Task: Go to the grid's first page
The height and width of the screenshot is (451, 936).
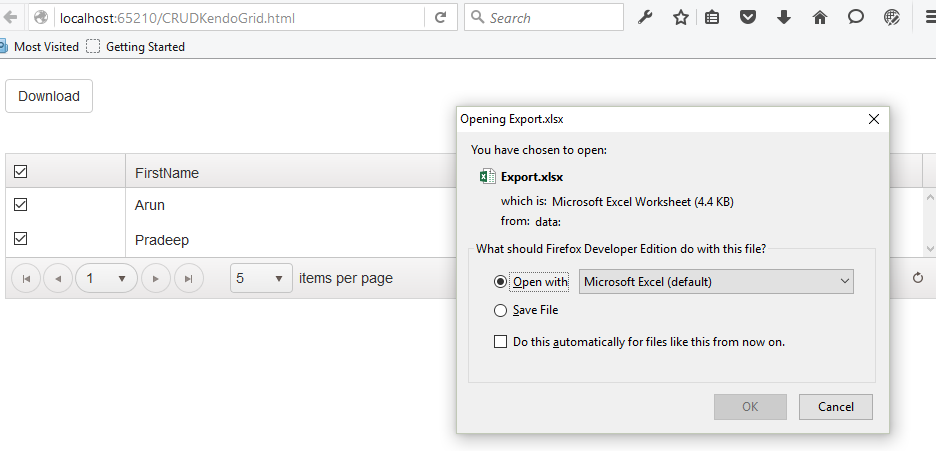Action: click(x=26, y=278)
